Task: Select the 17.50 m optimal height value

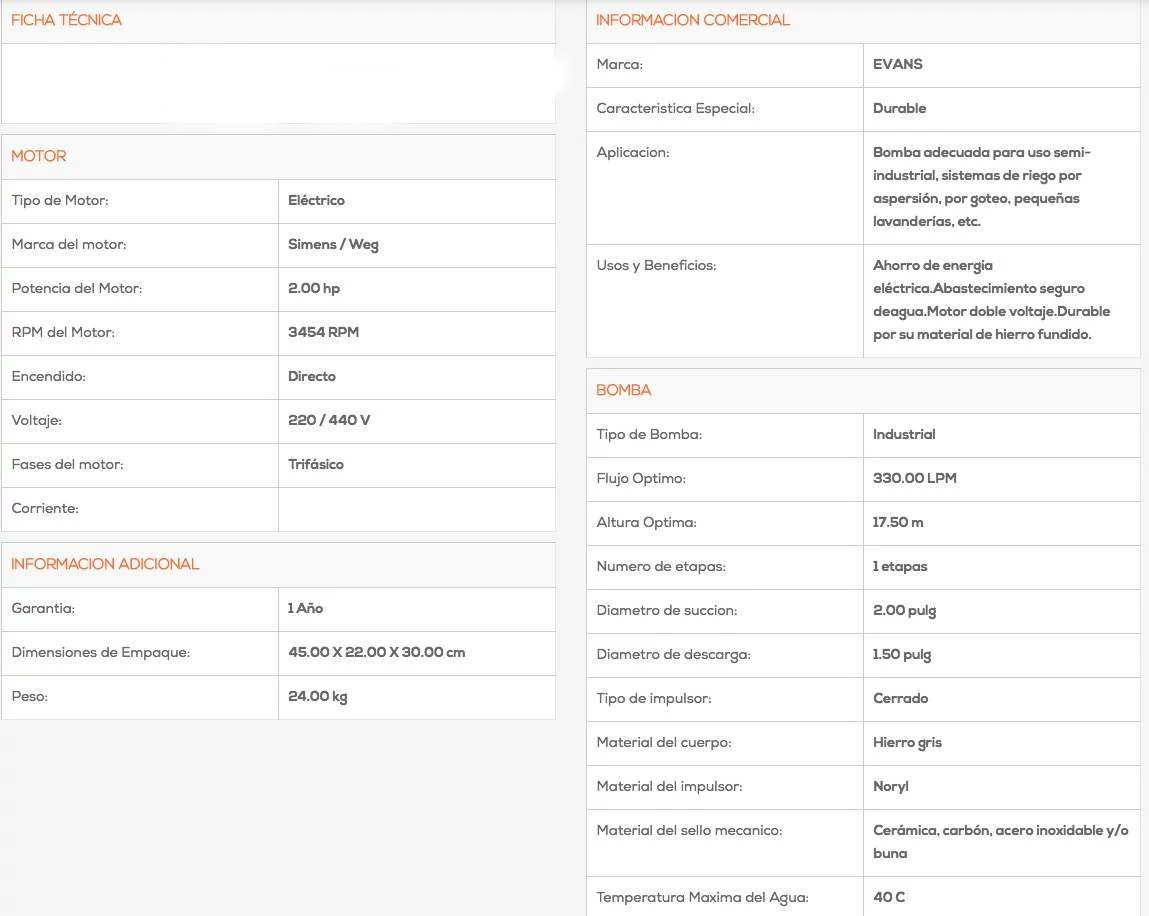Action: click(x=898, y=522)
